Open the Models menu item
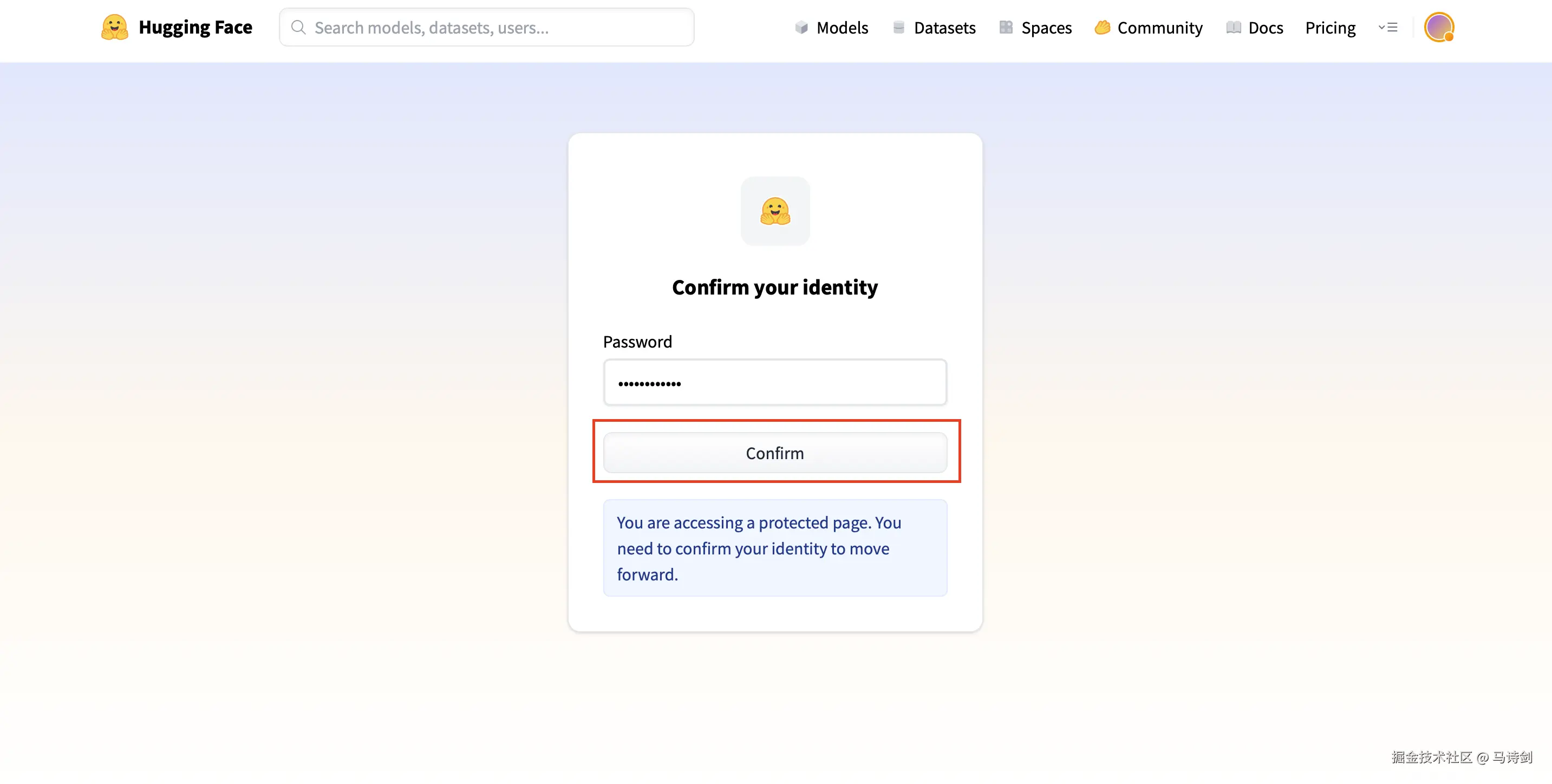1552x784 pixels. (x=842, y=27)
